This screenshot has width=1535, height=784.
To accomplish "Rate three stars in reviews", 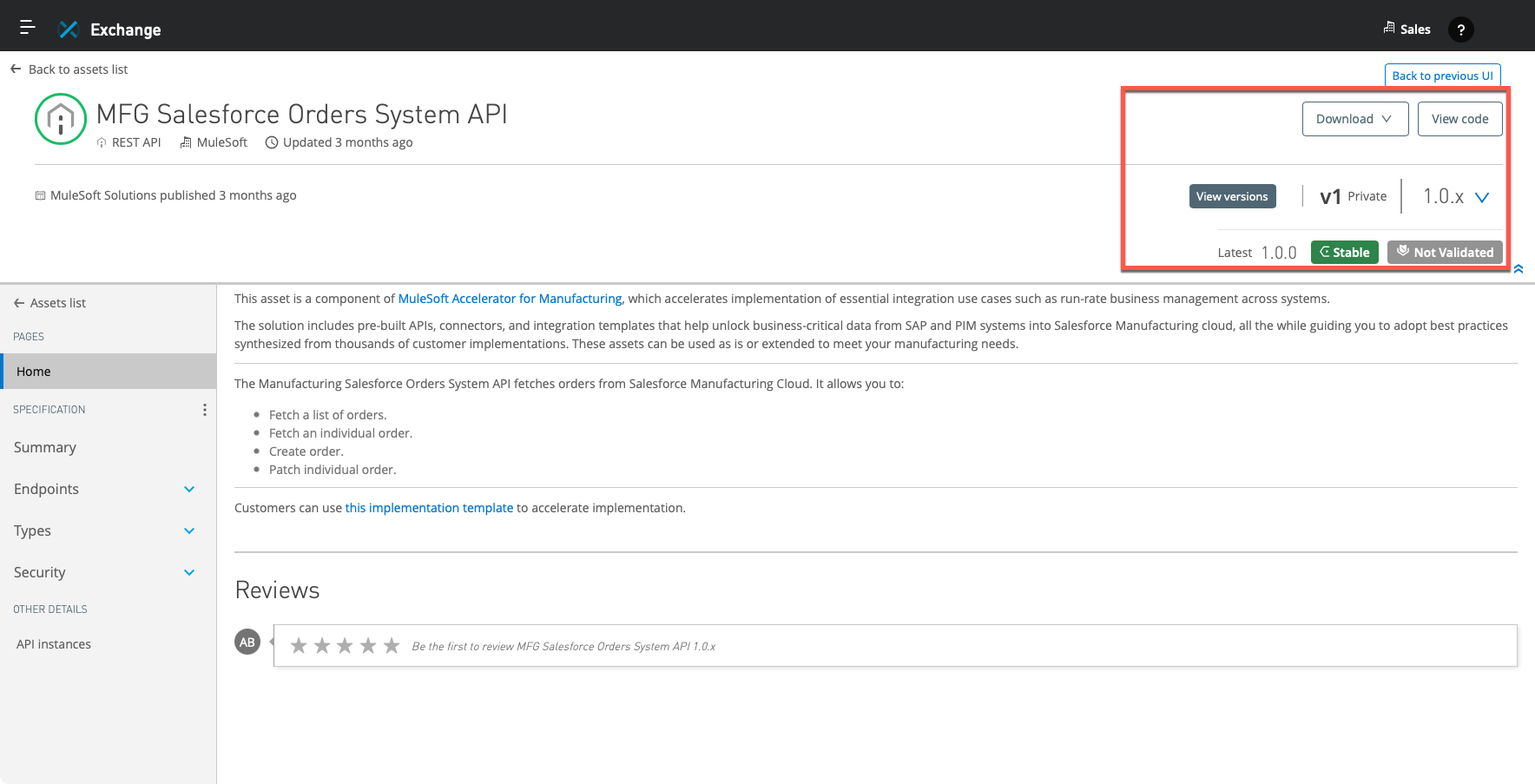I will click(345, 645).
